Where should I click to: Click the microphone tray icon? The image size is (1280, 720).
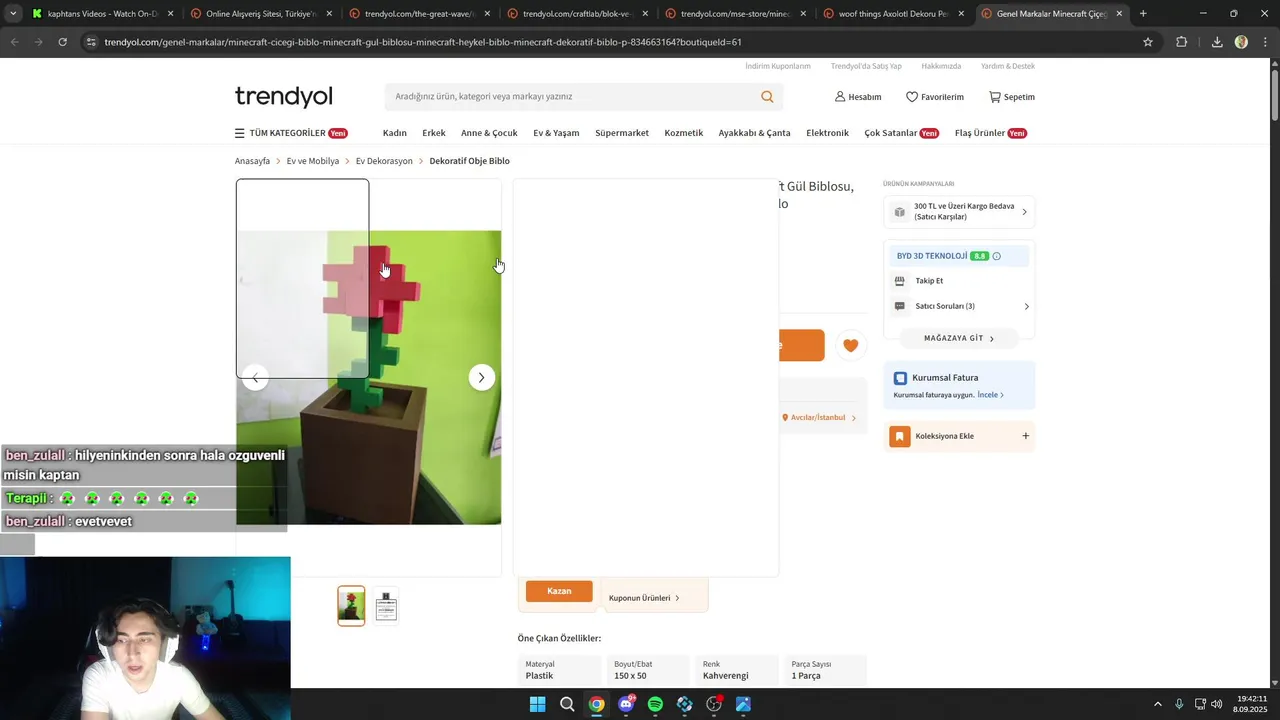point(1179,704)
